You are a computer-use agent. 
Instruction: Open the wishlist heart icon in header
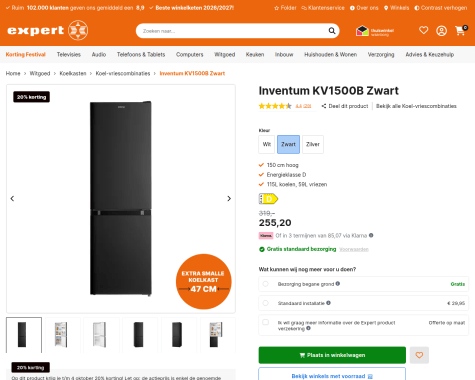pos(423,30)
